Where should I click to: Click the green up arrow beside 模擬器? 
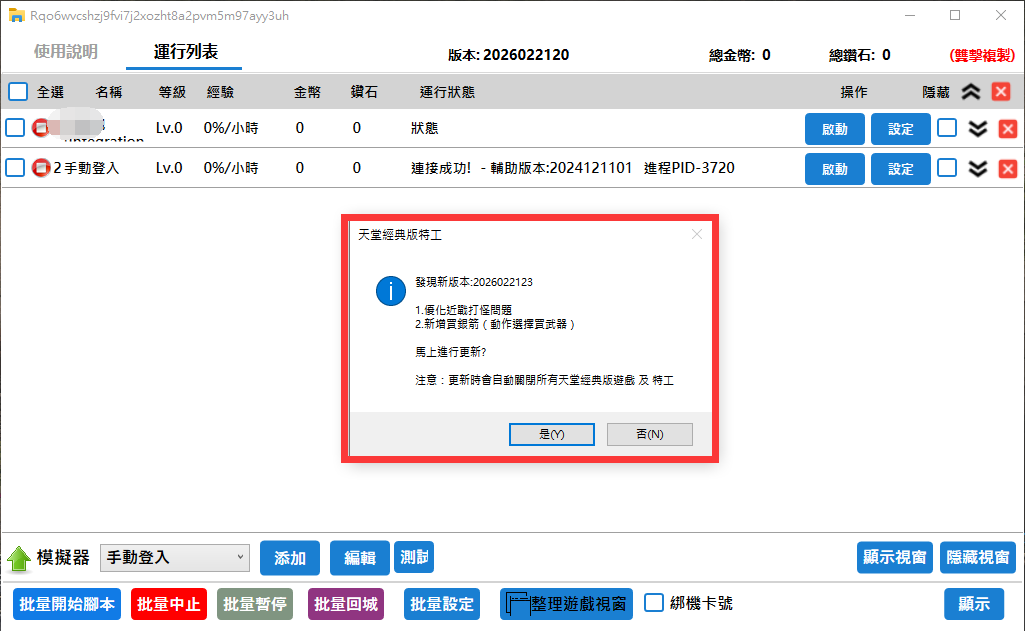click(x=19, y=558)
